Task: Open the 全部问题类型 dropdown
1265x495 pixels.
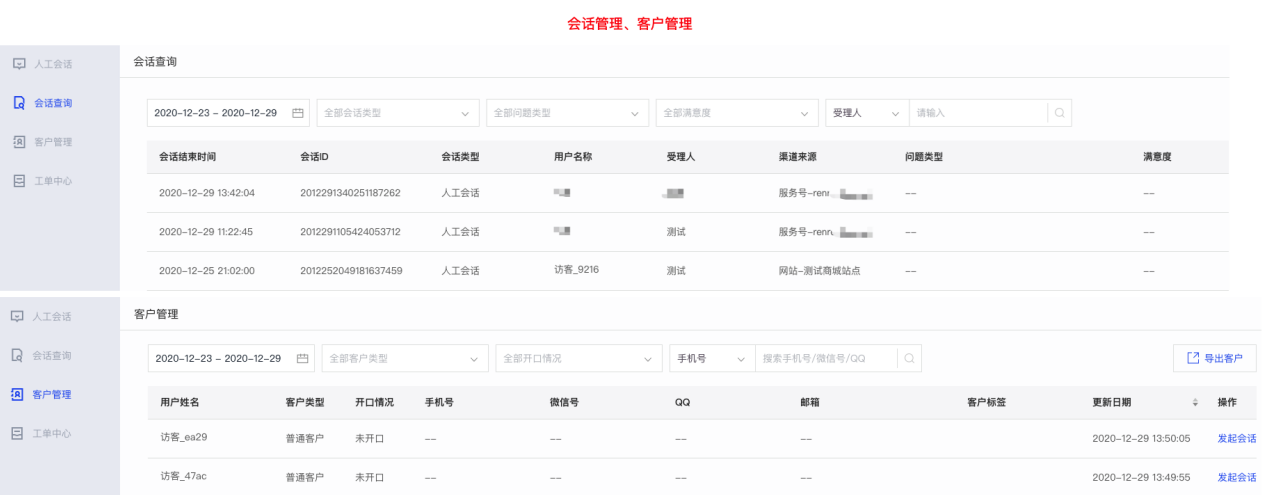Action: 566,113
